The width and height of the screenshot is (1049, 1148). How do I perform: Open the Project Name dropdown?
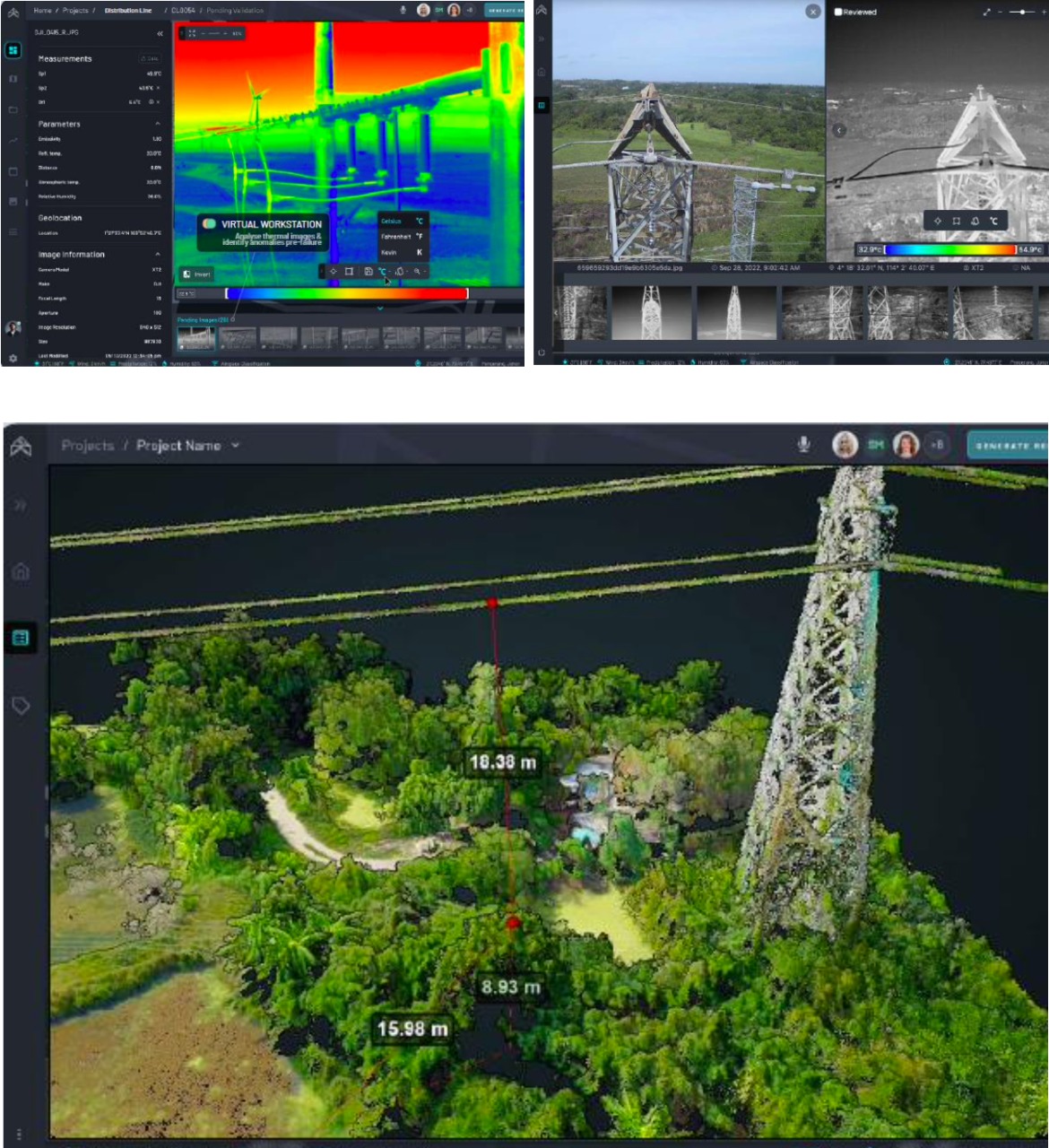(235, 445)
